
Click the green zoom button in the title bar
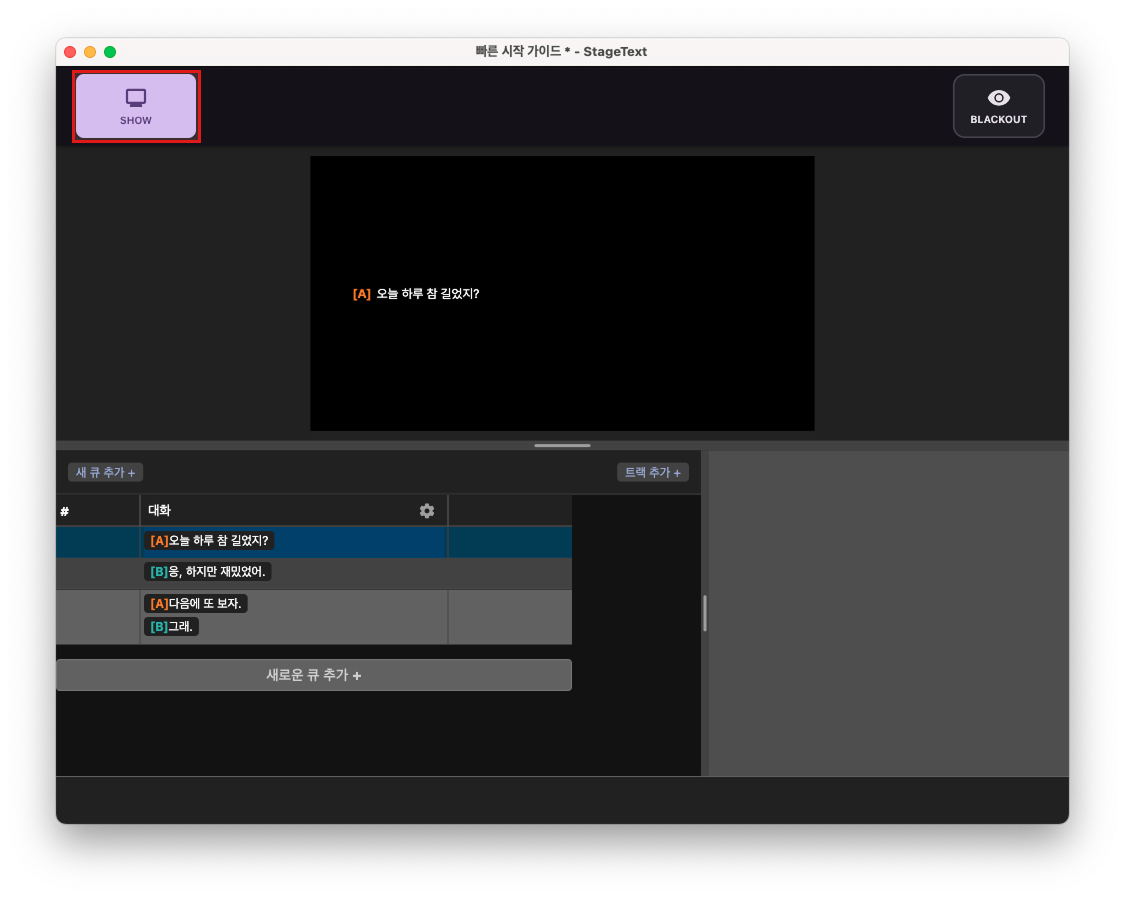click(x=110, y=51)
